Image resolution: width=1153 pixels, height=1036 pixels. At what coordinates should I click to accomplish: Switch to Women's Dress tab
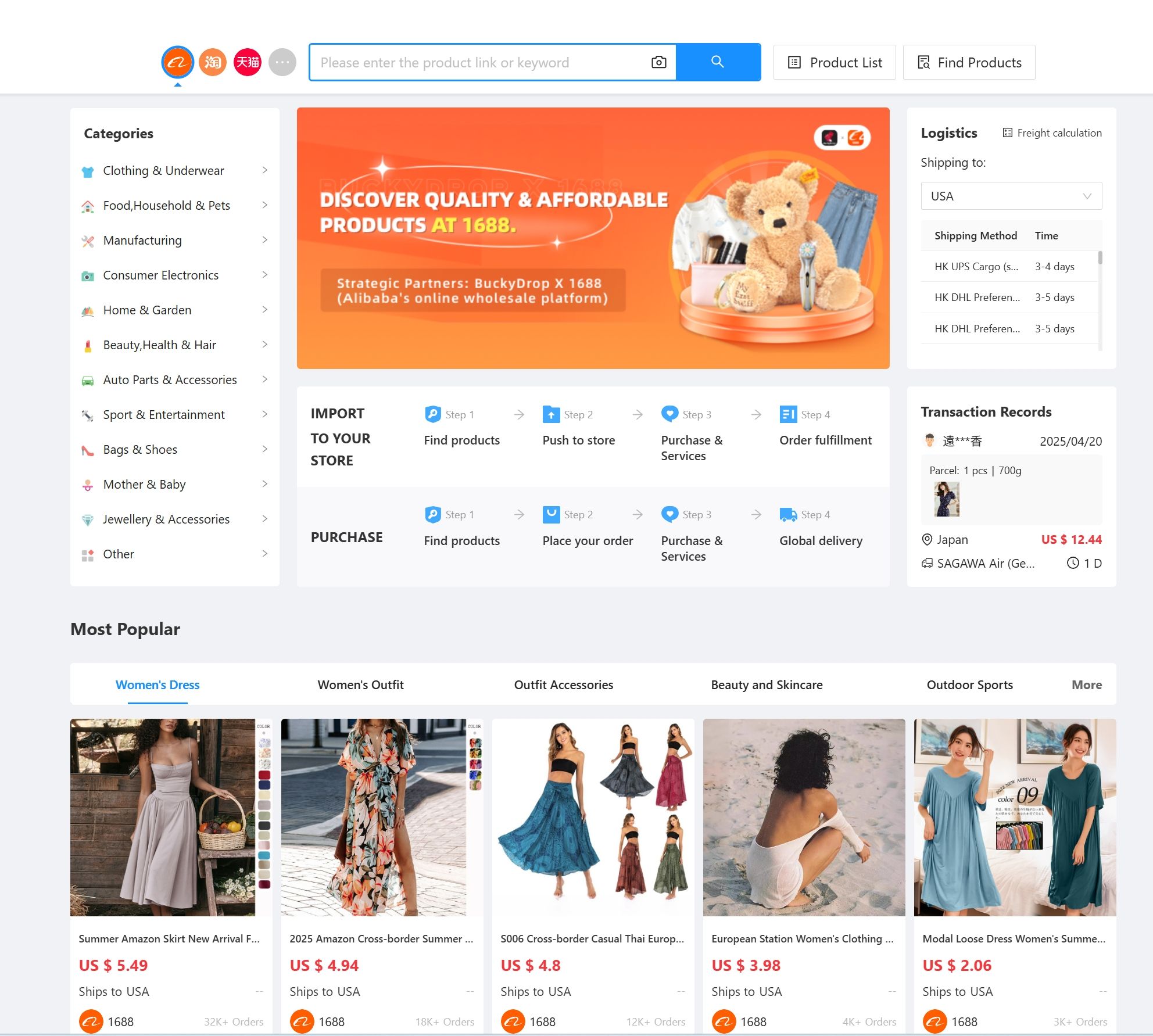(157, 684)
